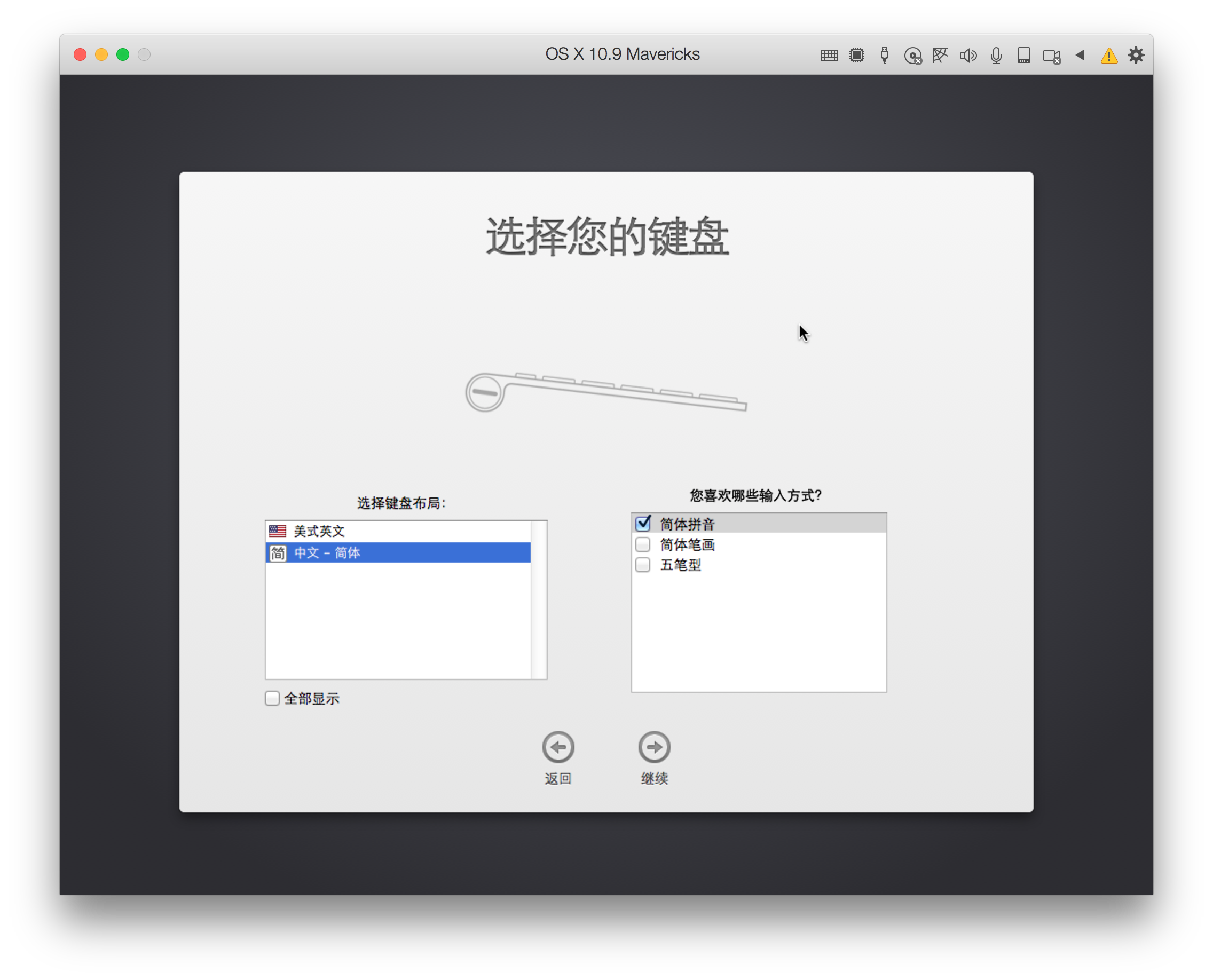
Task: Select 美式英文 keyboard layout
Action: point(339,531)
